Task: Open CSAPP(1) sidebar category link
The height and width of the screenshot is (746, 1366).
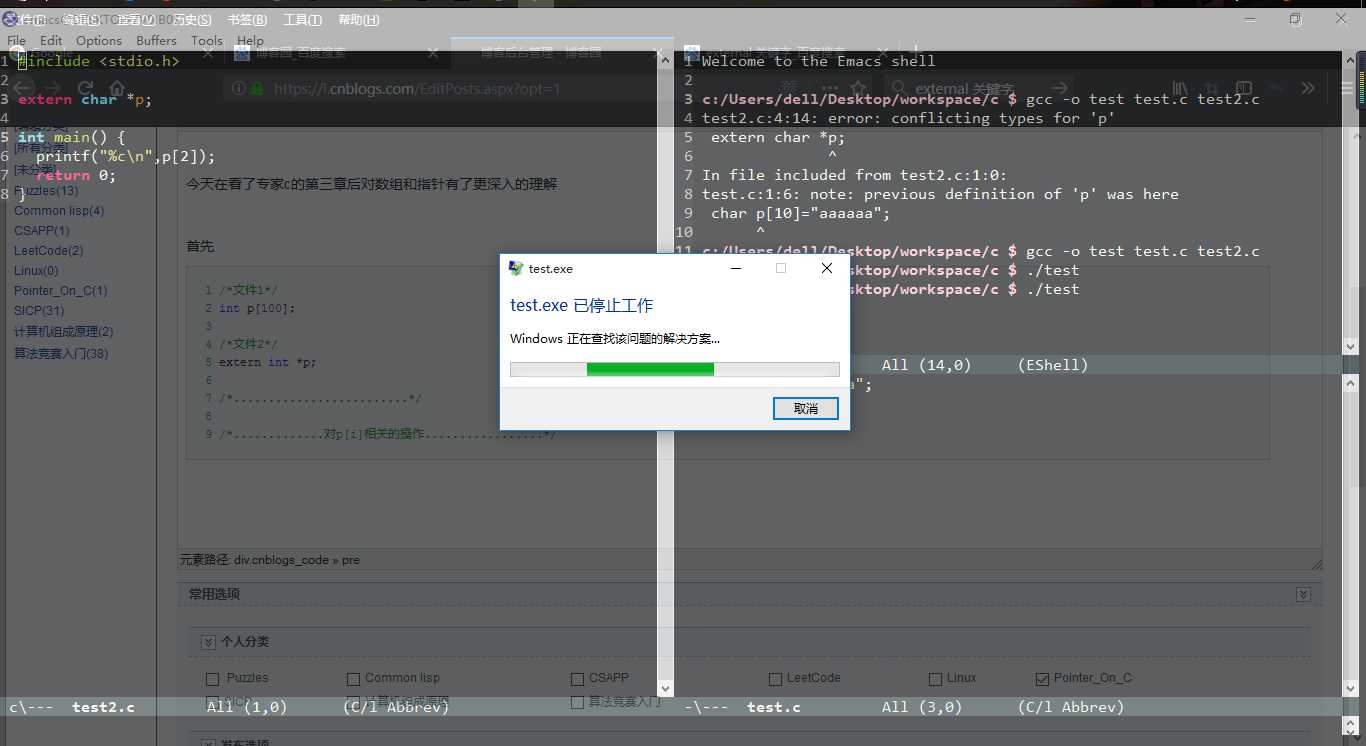Action: click(x=42, y=231)
